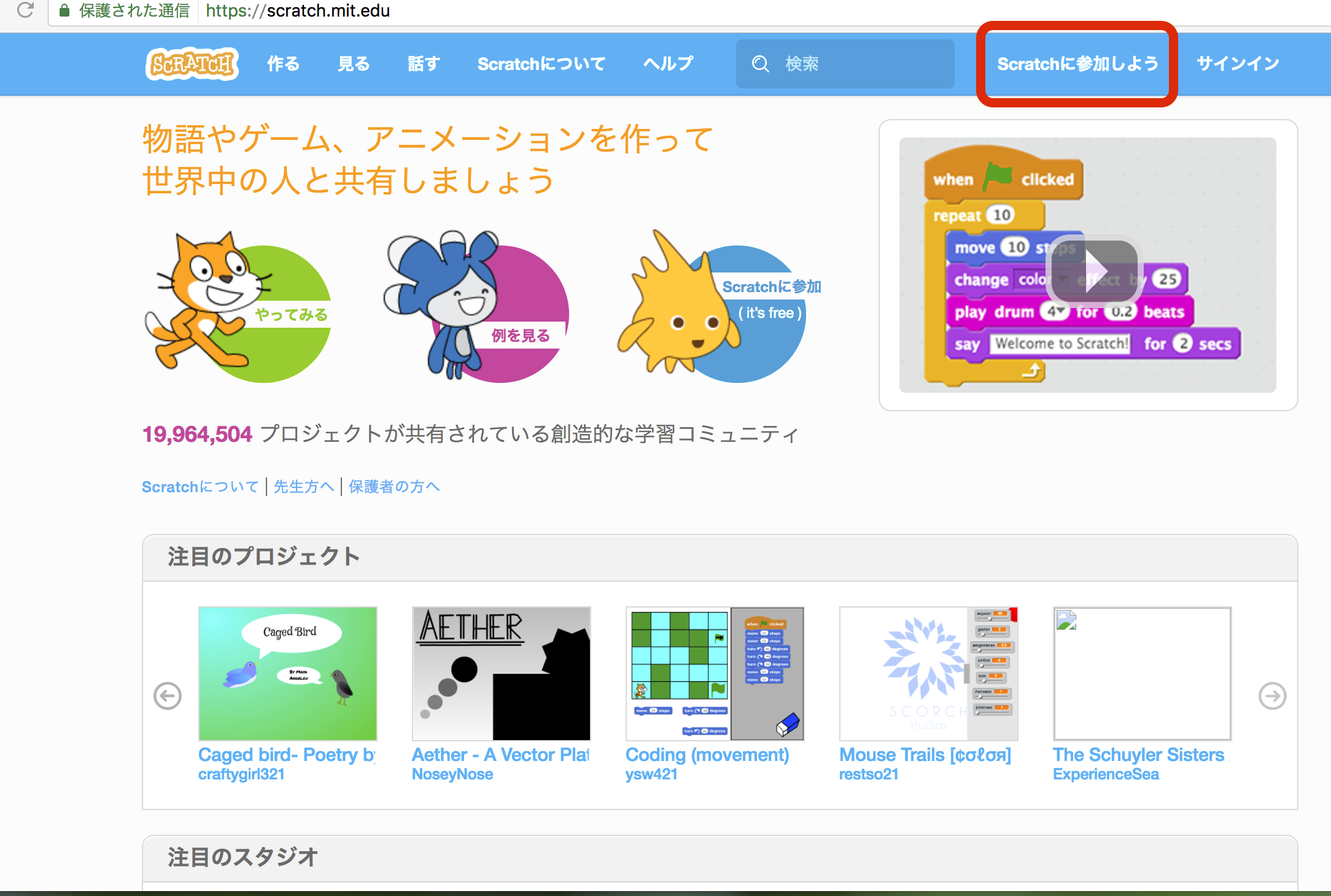Screen dimensions: 1331x896
Task: Show previous featured projects
Action: coord(168,696)
